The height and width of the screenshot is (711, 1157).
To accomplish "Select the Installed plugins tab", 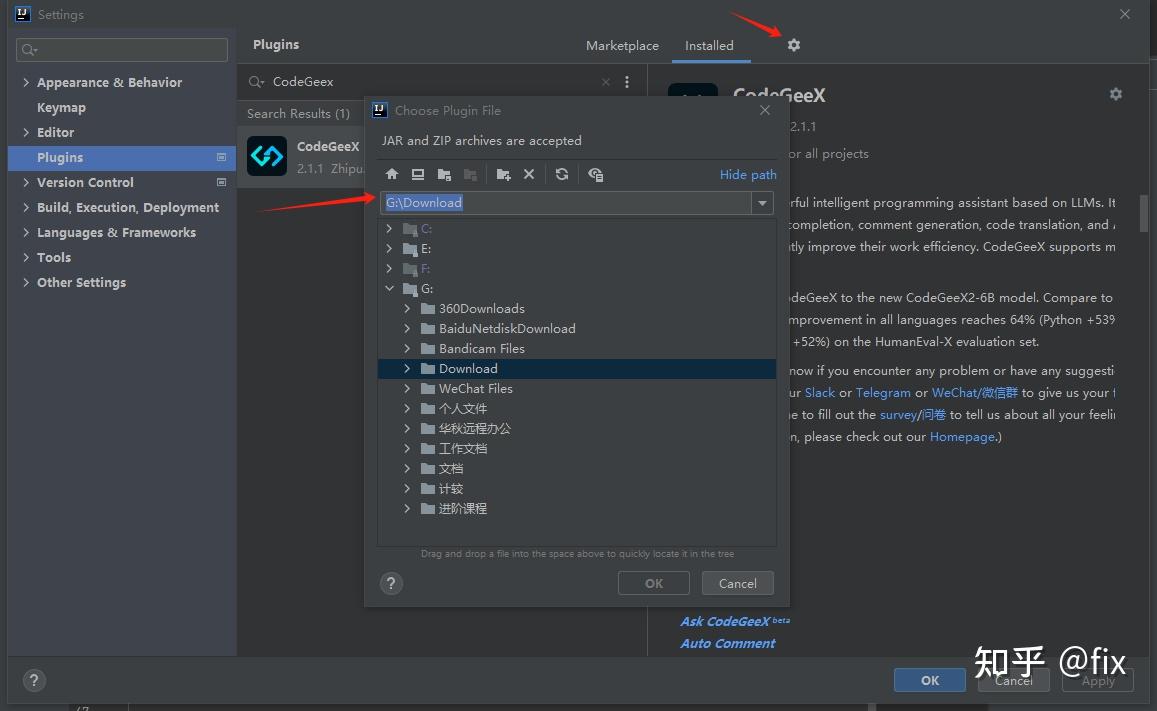I will coord(709,46).
